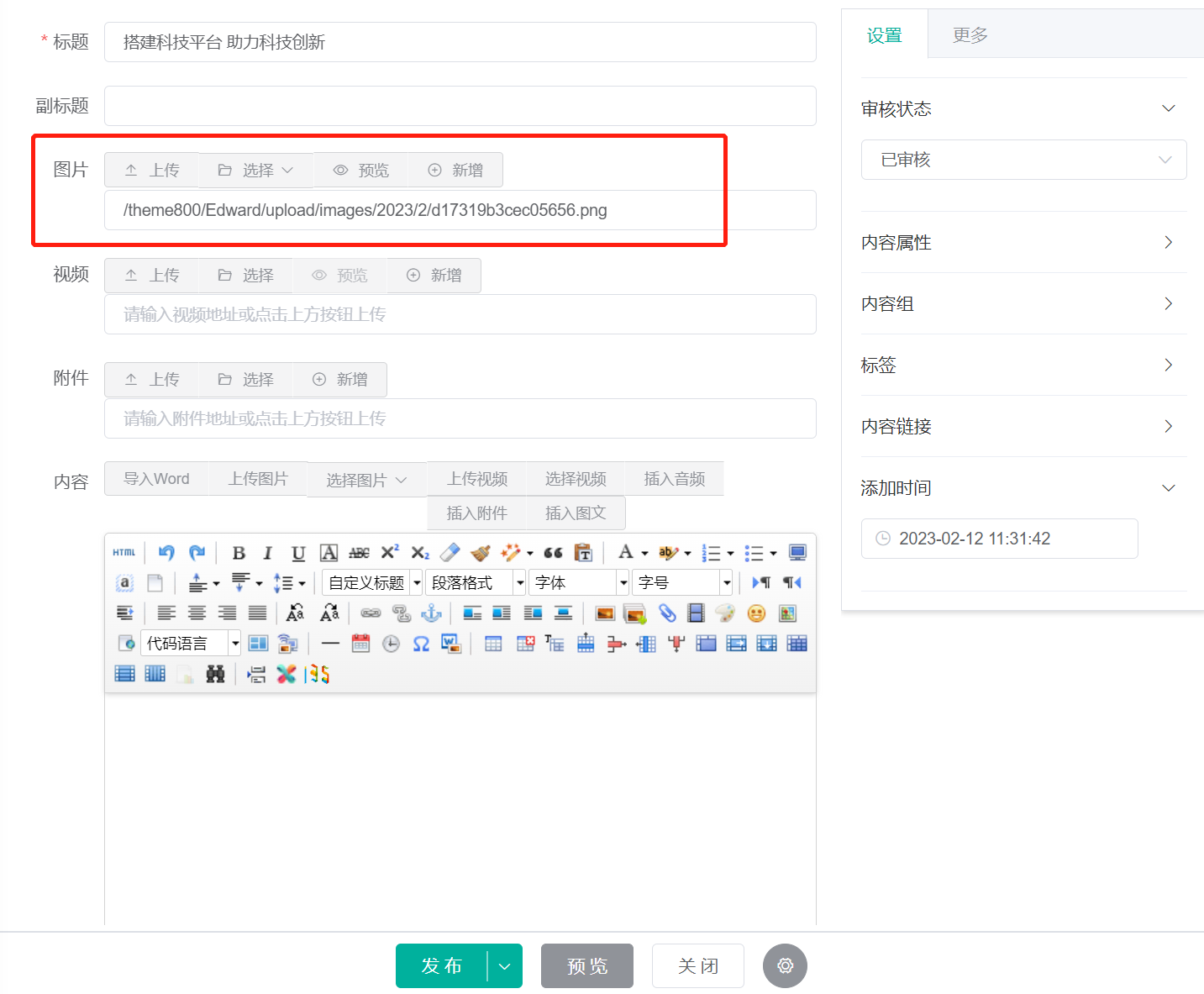
Task: Open the find and replace binoculars
Action: (215, 674)
